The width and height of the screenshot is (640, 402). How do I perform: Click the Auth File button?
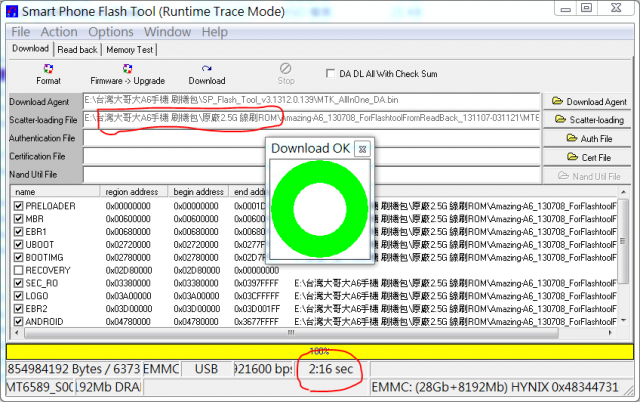point(587,138)
